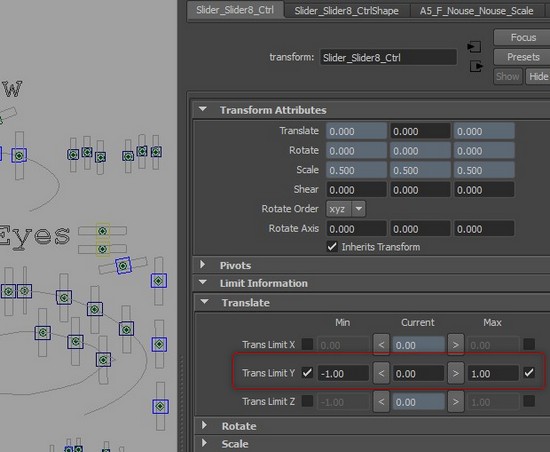Select the upper Eyes horizontal slider control
Image resolution: width=550 pixels, height=452 pixels.
[x=102, y=231]
